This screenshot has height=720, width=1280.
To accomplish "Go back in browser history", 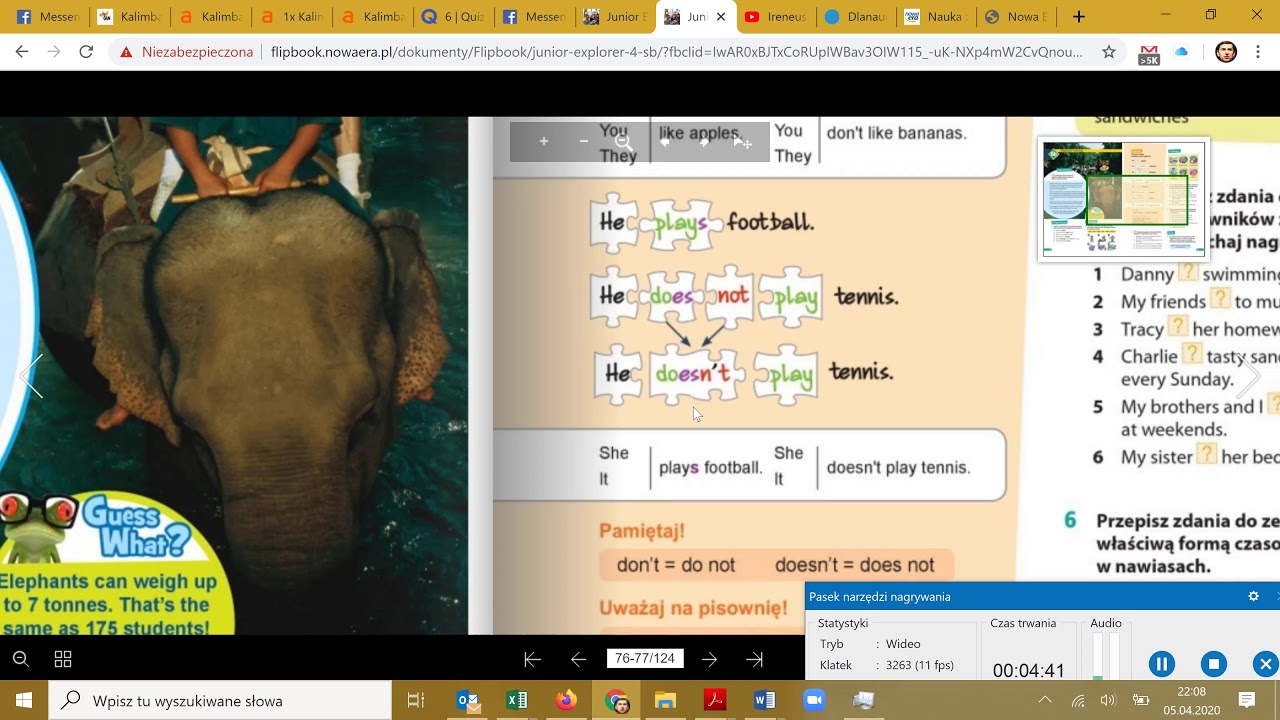I will tap(22, 52).
